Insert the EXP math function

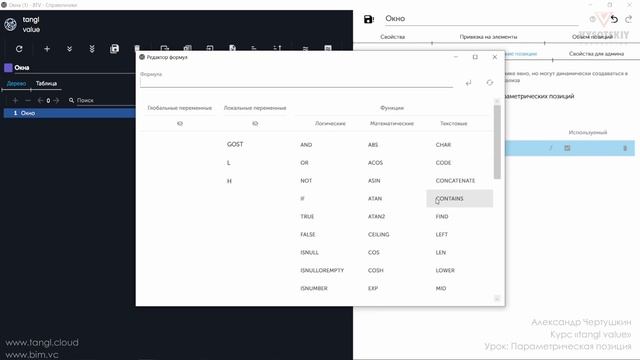click(373, 289)
